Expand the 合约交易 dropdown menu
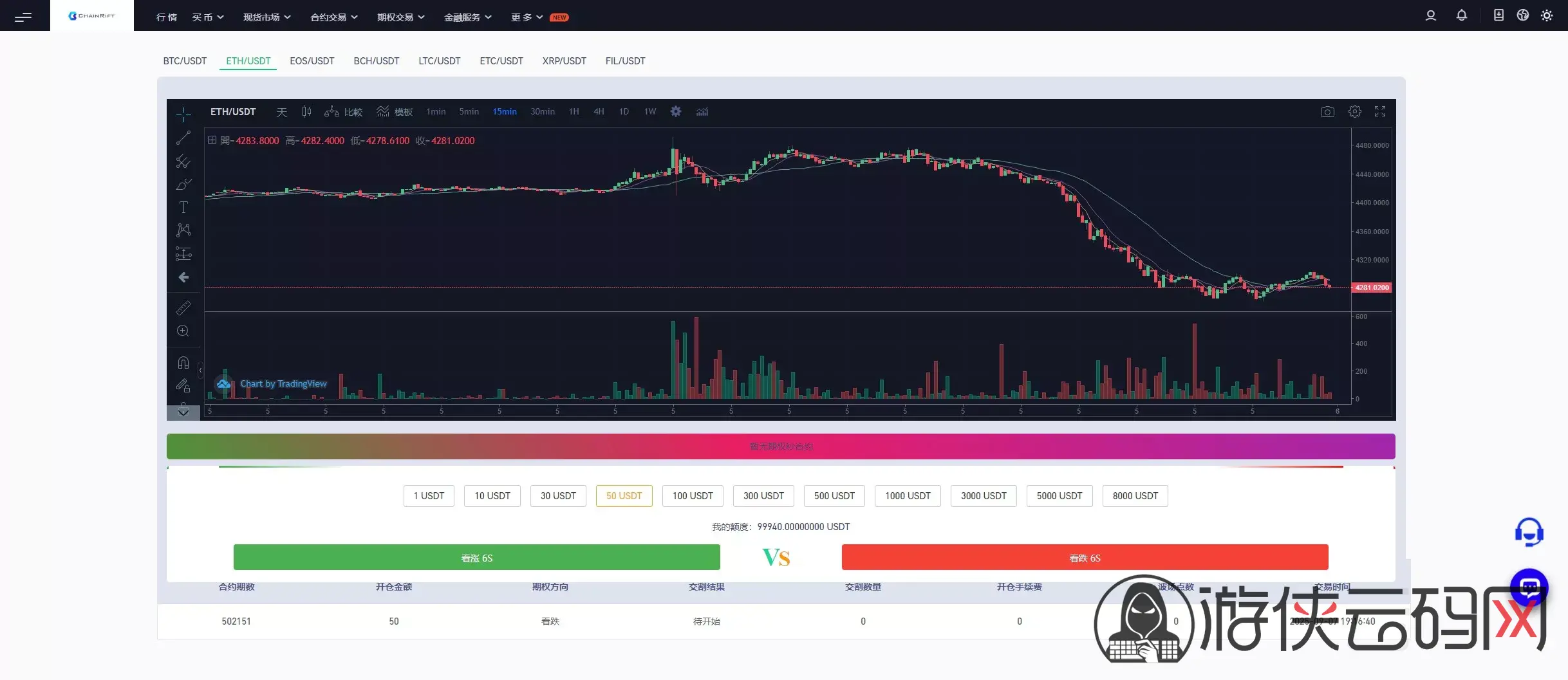The width and height of the screenshot is (1568, 680). [333, 17]
